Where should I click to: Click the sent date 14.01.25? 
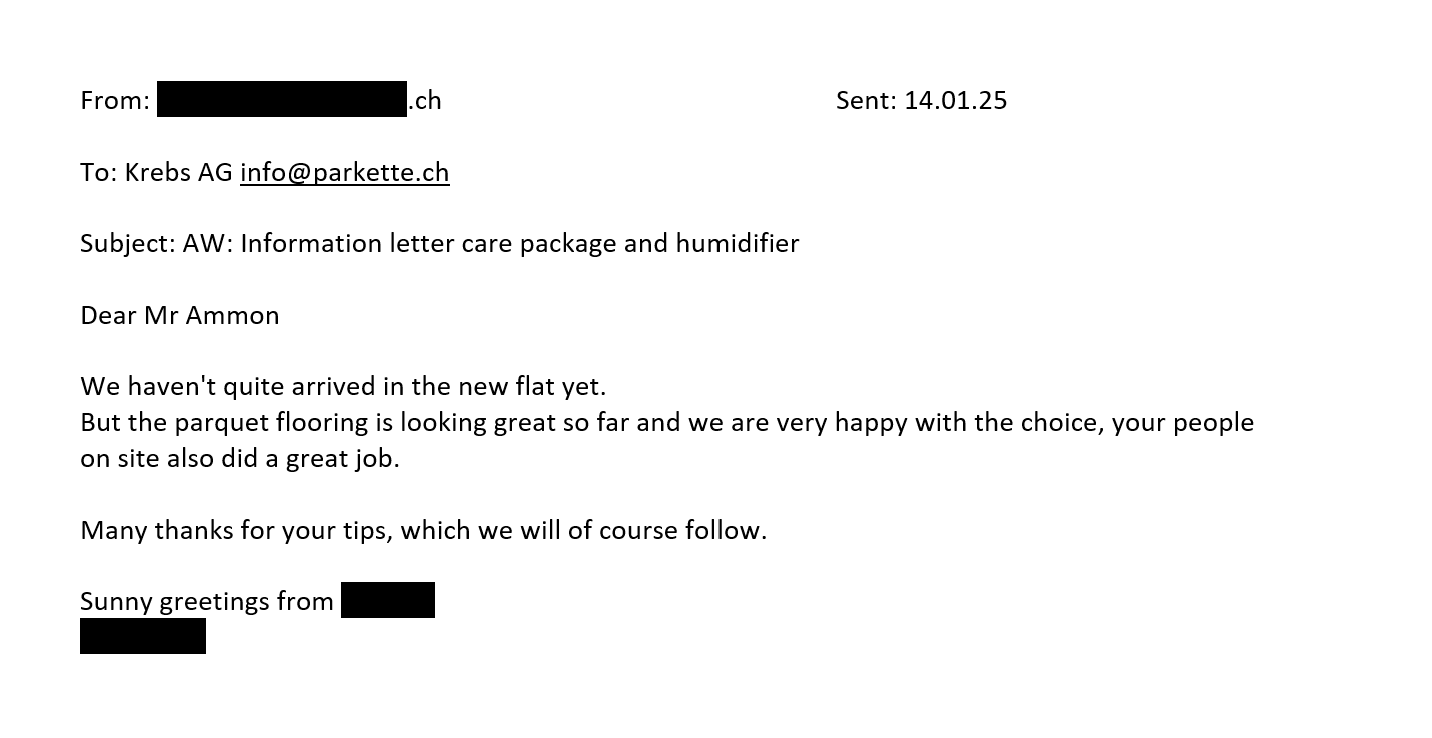956,100
